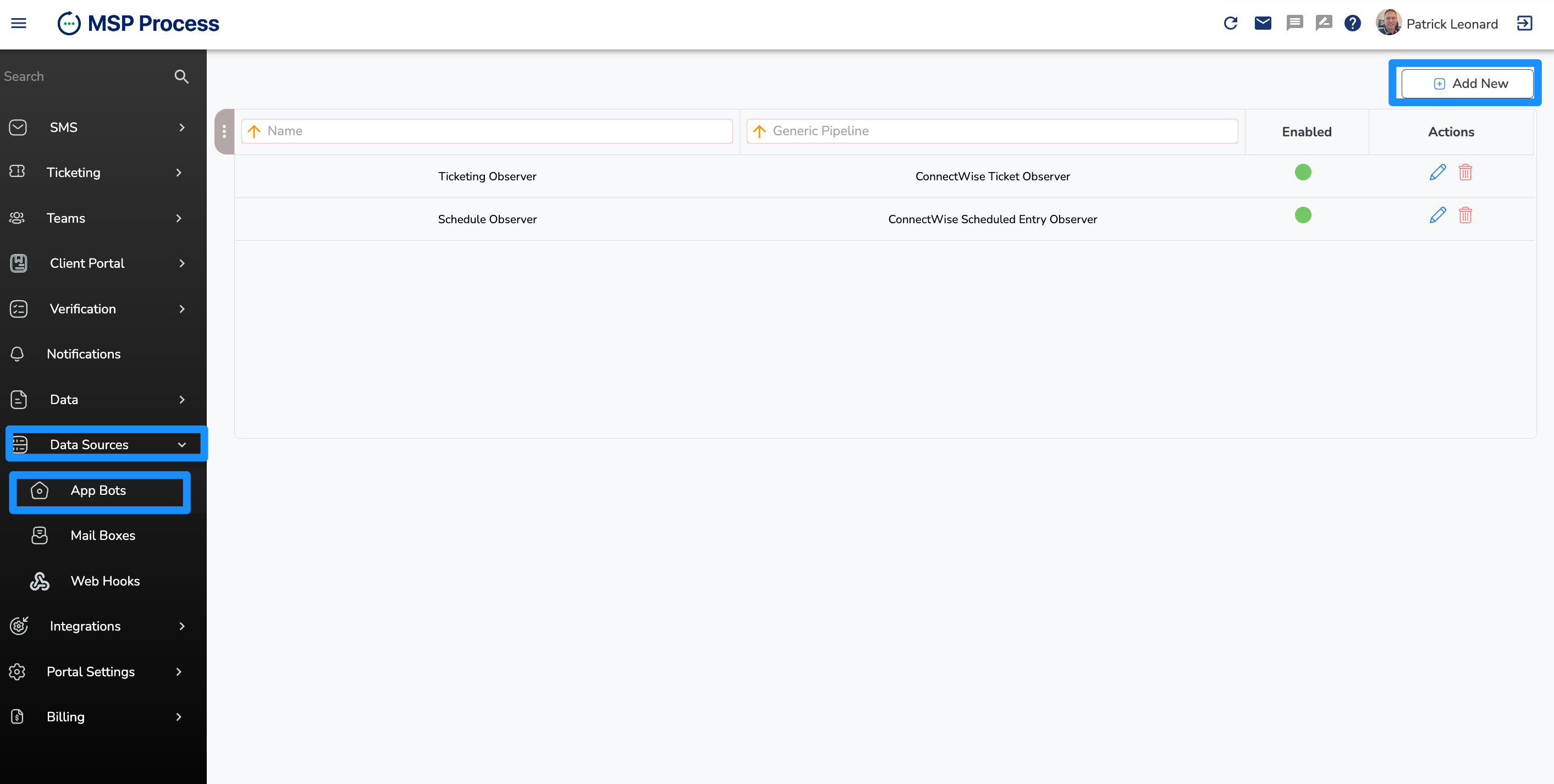Delete the Ticketing Observer bot
The image size is (1554, 784).
1465,173
